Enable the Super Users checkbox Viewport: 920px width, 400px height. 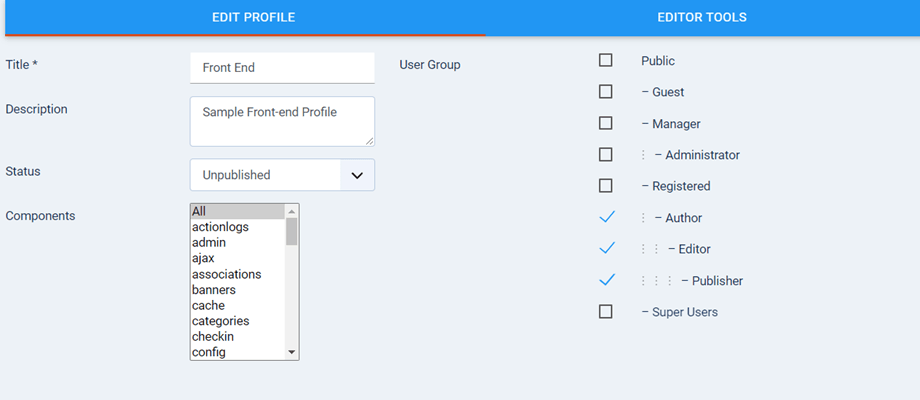click(x=606, y=311)
